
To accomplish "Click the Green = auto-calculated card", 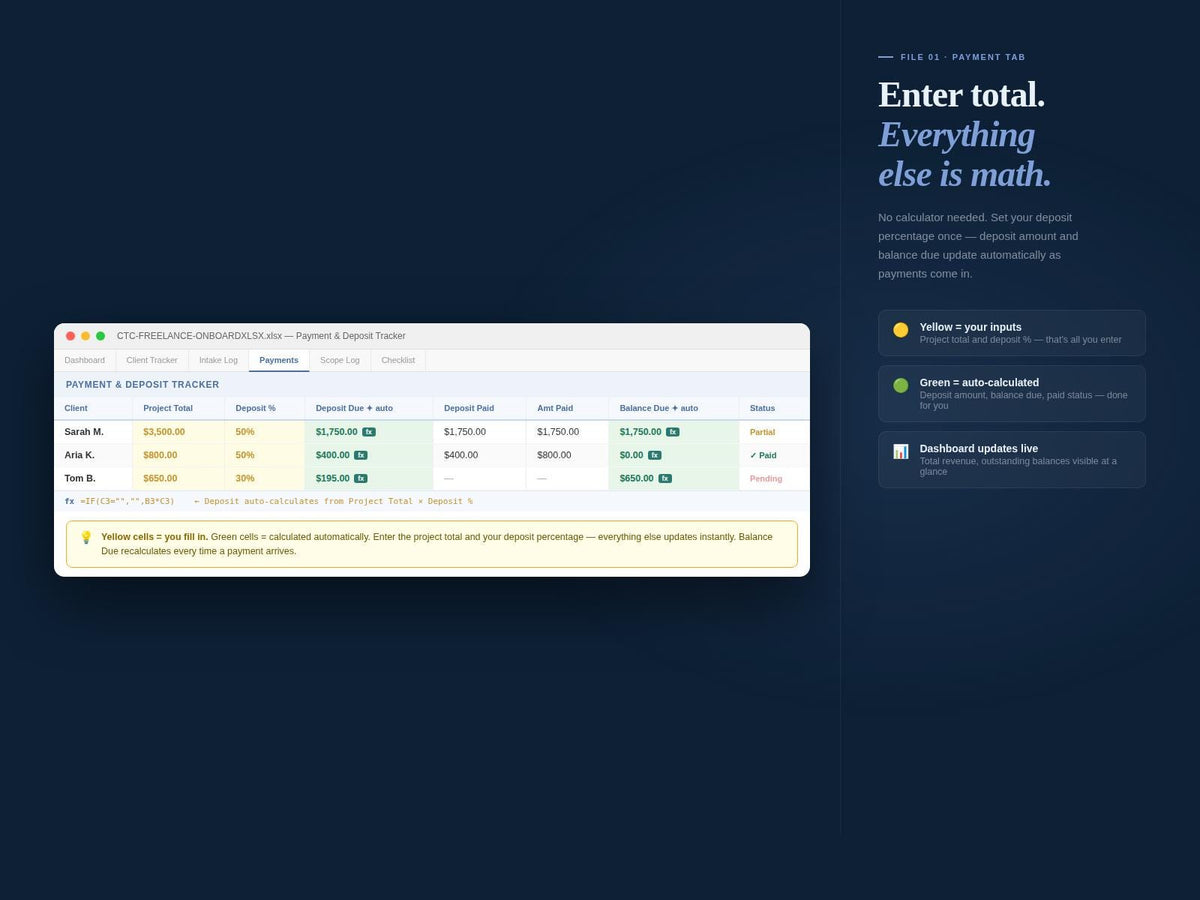I will pos(1012,393).
